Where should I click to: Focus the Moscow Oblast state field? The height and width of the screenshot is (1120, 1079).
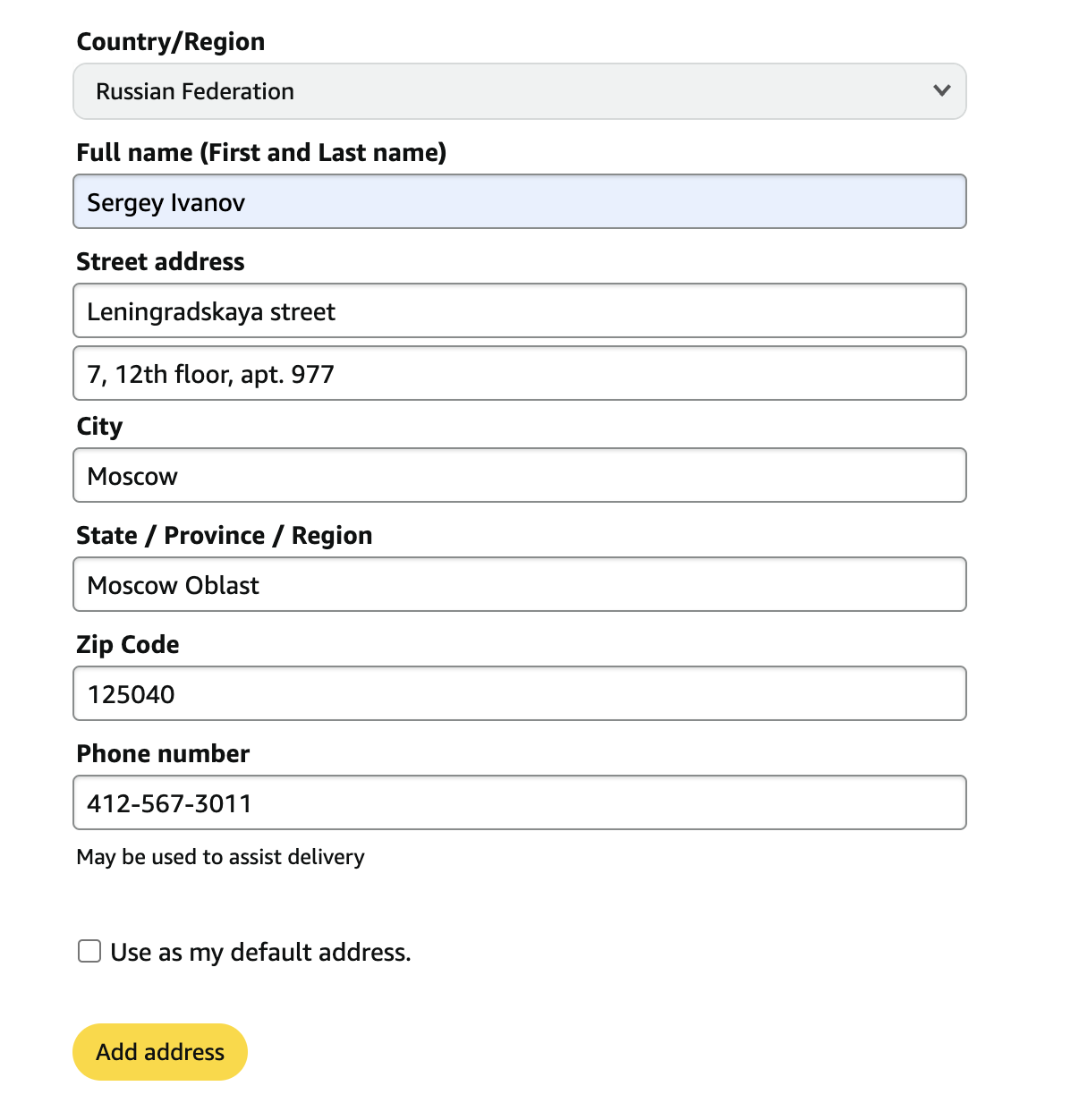[x=519, y=585]
